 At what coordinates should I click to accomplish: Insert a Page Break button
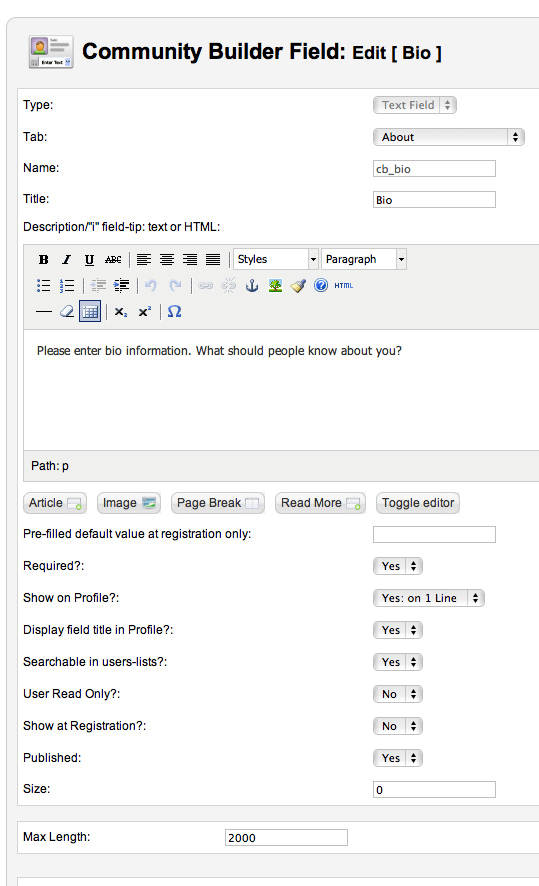click(218, 503)
